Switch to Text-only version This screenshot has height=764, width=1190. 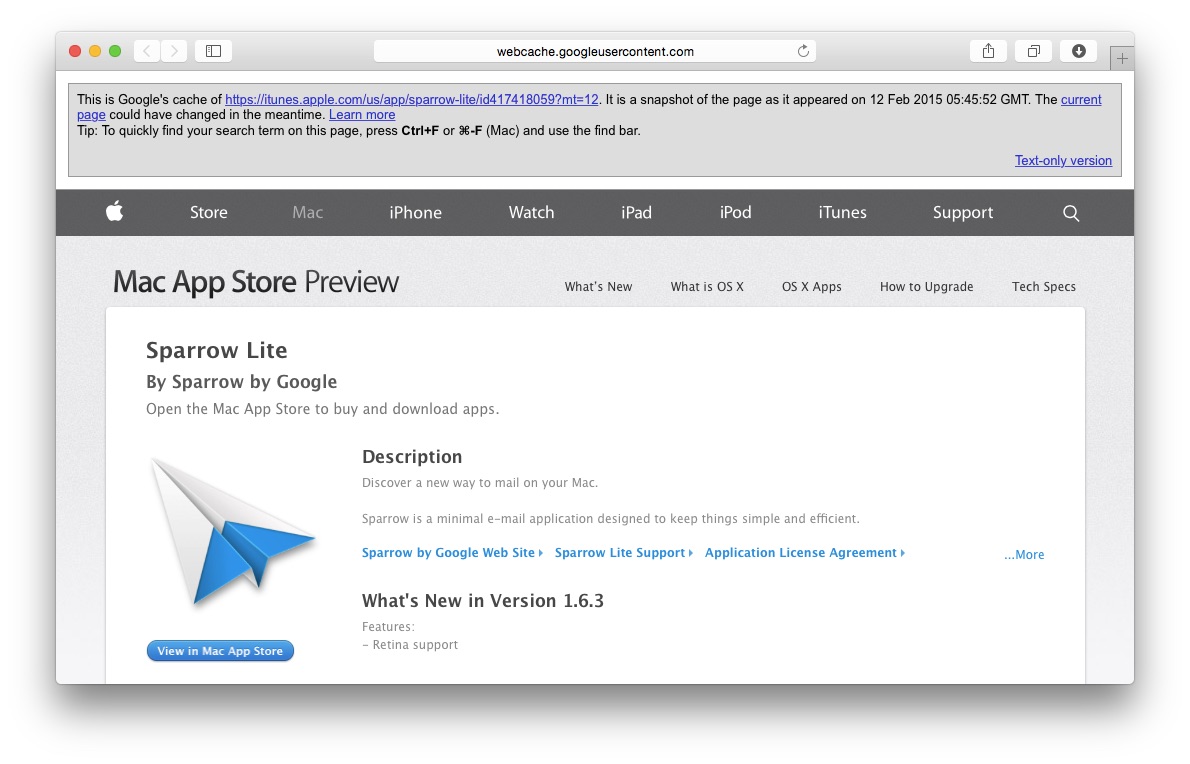point(1063,160)
